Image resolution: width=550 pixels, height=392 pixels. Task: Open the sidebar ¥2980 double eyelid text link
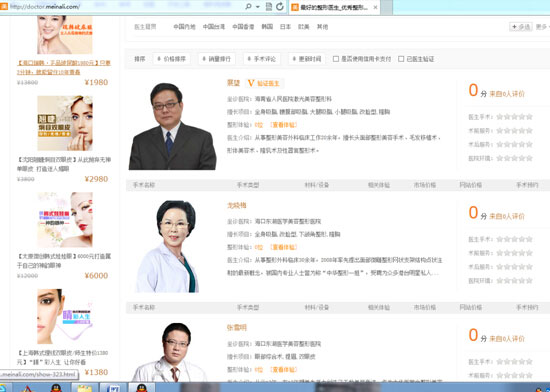tap(64, 164)
